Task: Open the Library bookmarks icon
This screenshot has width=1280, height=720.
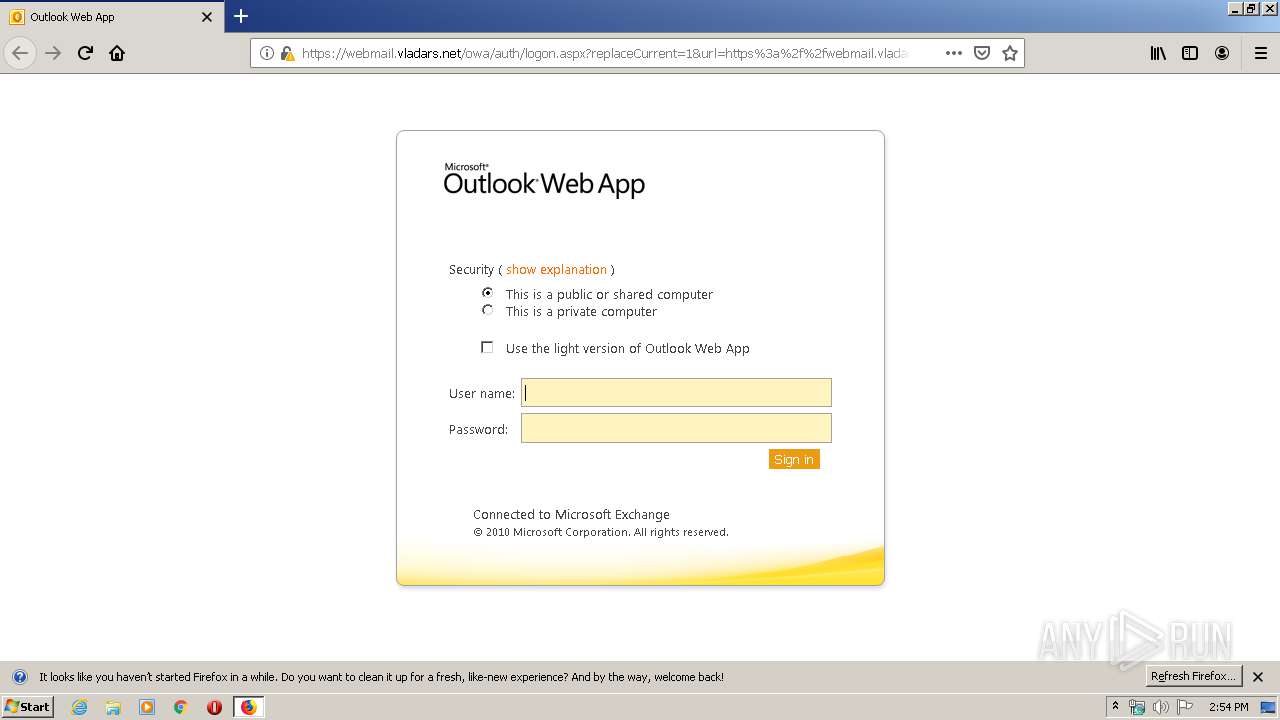Action: [x=1158, y=53]
